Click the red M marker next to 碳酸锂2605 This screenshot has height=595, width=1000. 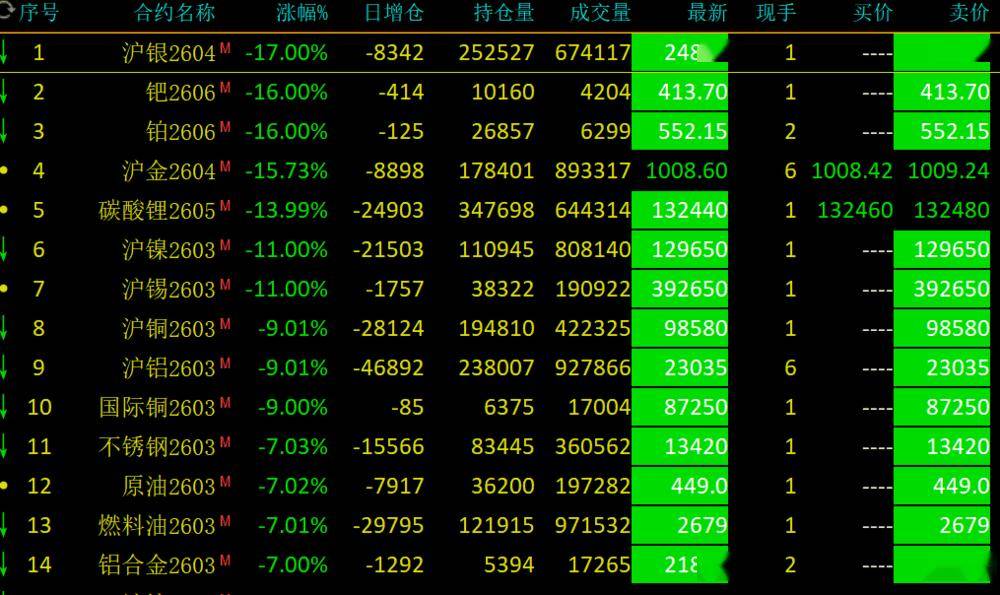(x=225, y=205)
